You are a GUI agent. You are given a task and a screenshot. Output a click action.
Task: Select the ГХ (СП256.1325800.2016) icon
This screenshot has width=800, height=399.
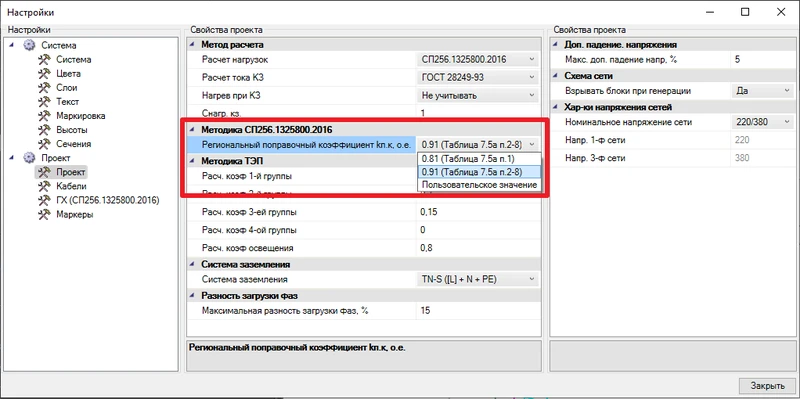pos(44,200)
